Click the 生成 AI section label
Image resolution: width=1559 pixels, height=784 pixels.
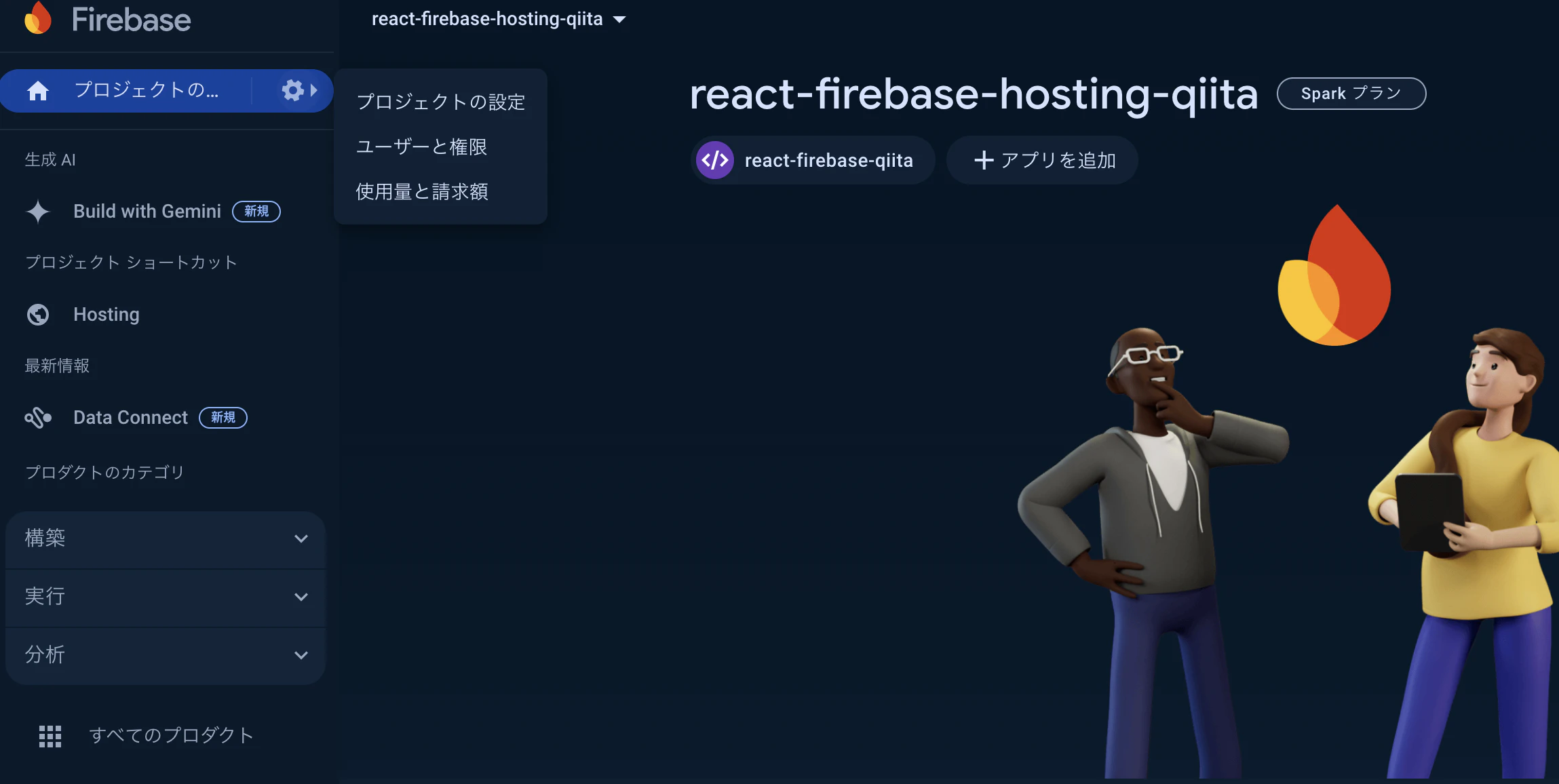click(50, 160)
